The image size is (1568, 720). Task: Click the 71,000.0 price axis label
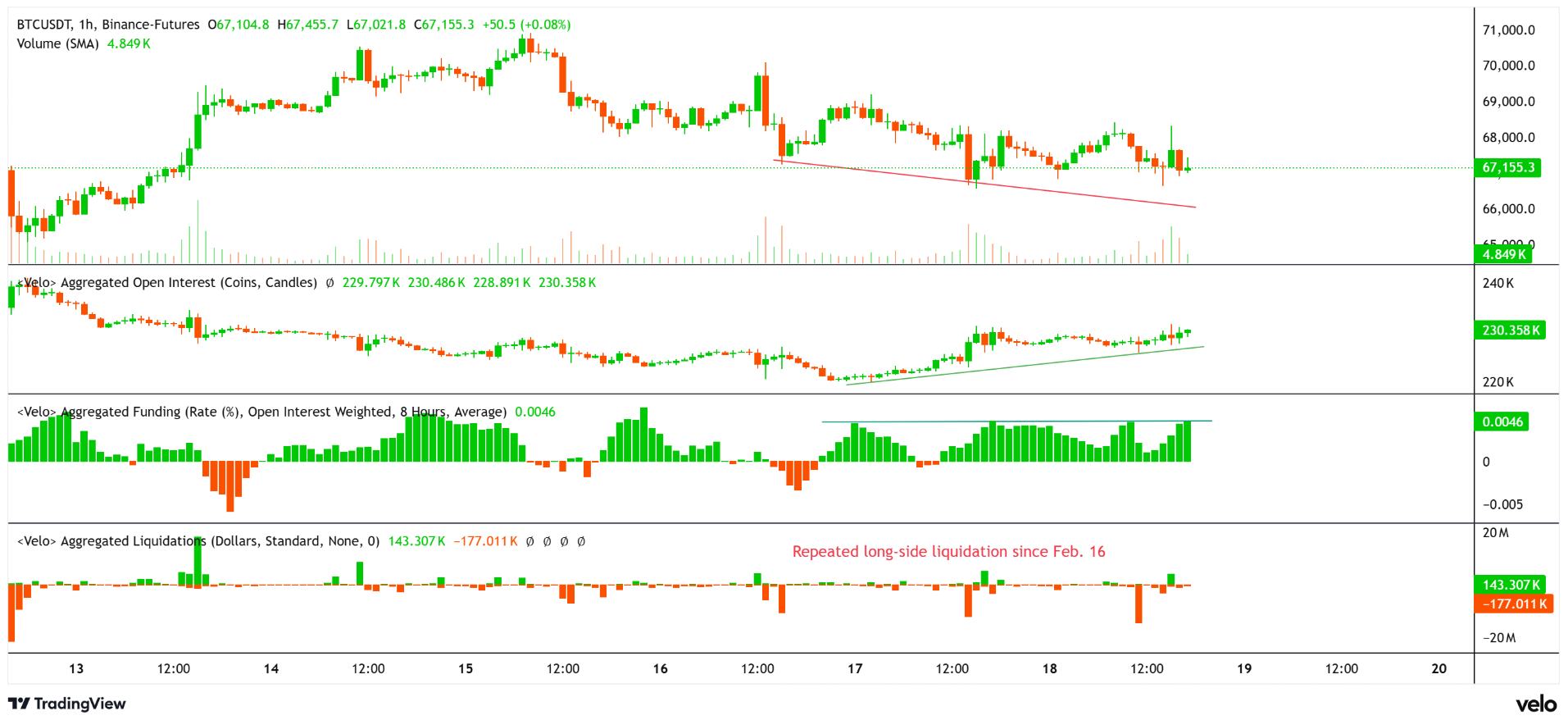coord(1509,30)
